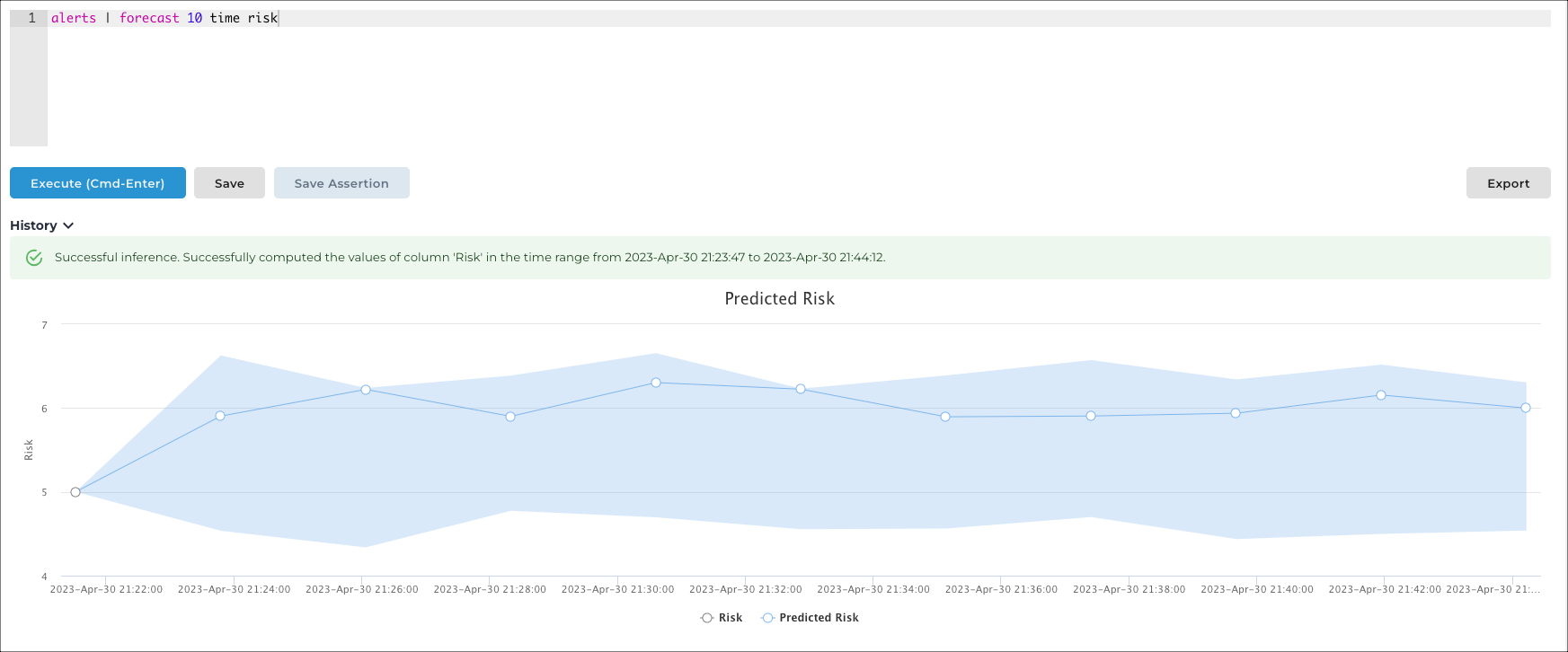Screen dimensions: 1568x652
Task: Click the 'alerts' keyword in the query
Action: click(74, 18)
